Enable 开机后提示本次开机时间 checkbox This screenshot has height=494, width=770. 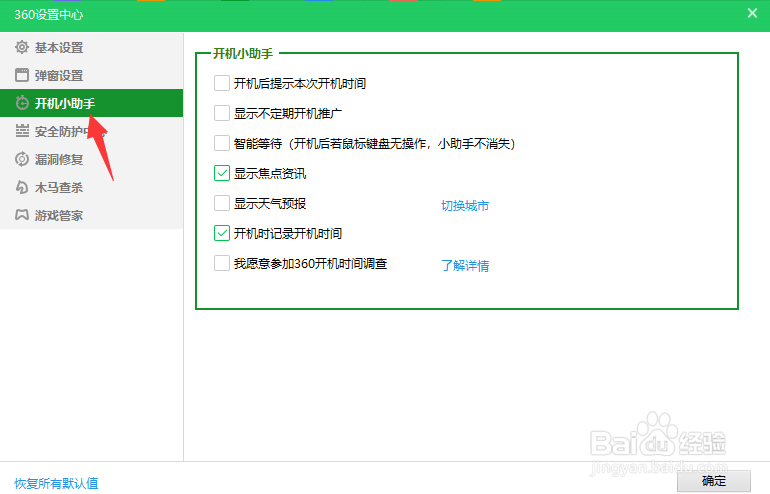pos(222,83)
